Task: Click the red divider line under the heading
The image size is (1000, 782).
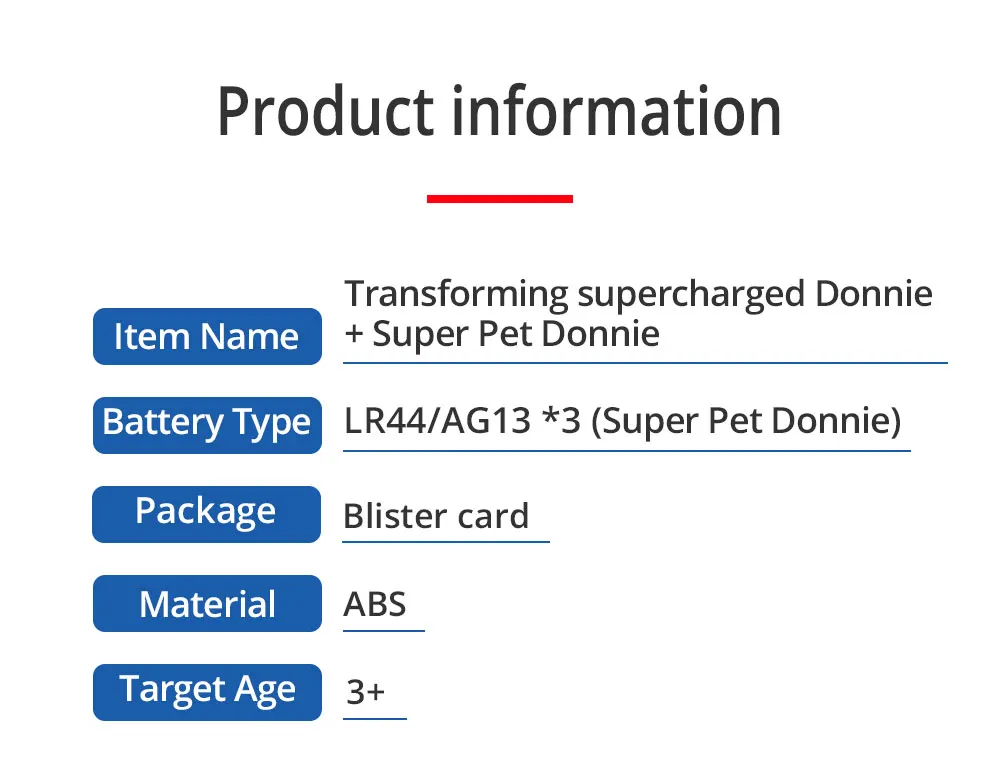Action: [x=499, y=199]
